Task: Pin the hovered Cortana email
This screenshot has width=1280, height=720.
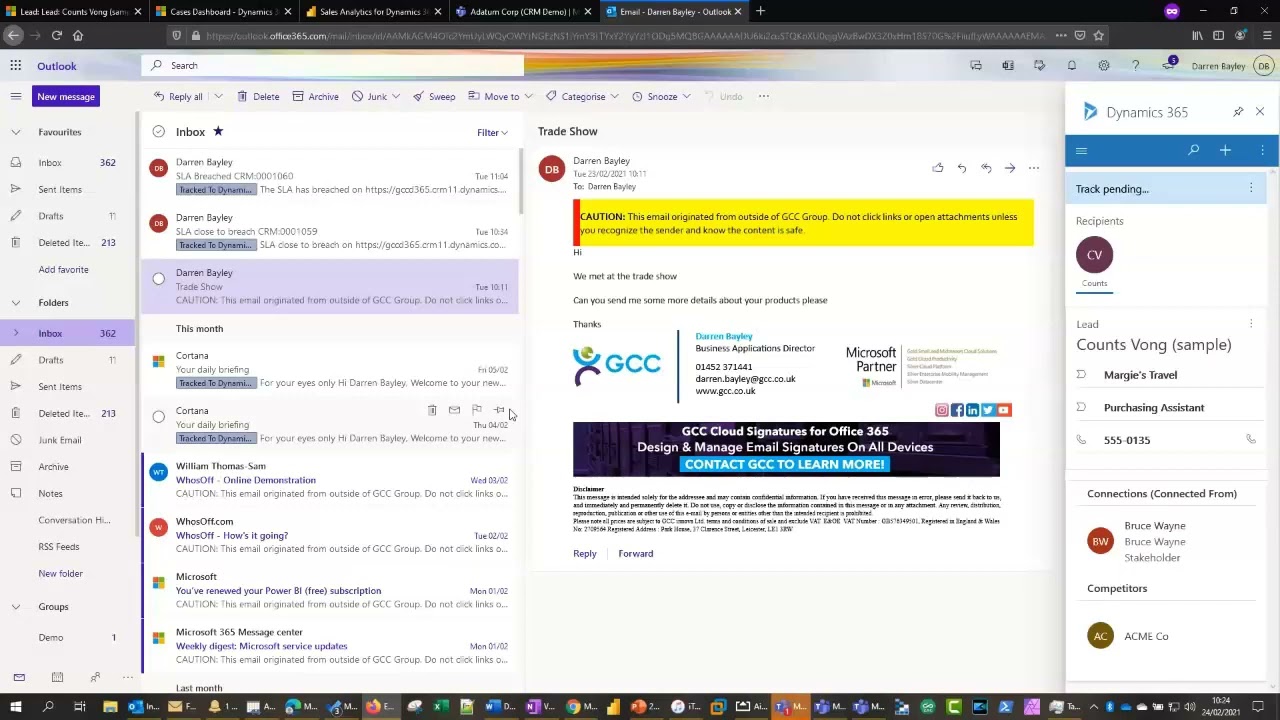Action: click(498, 410)
